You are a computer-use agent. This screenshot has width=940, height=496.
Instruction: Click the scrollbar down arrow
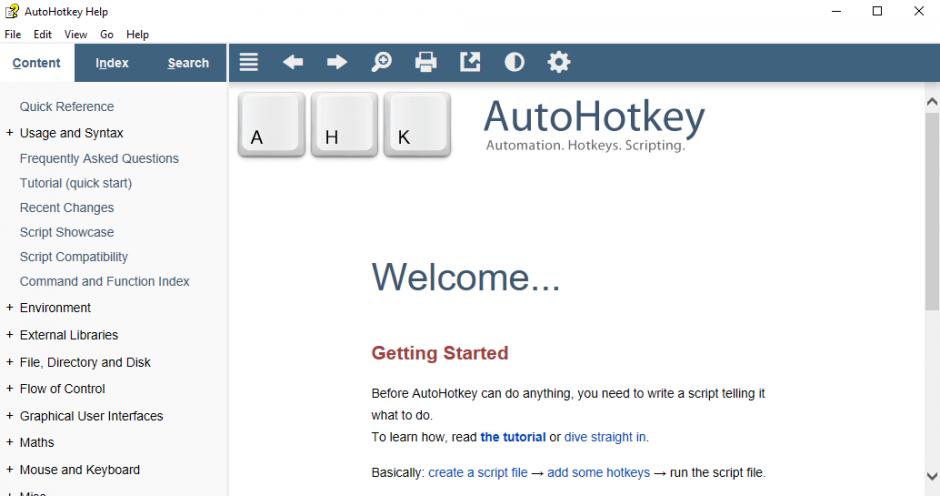[932, 477]
